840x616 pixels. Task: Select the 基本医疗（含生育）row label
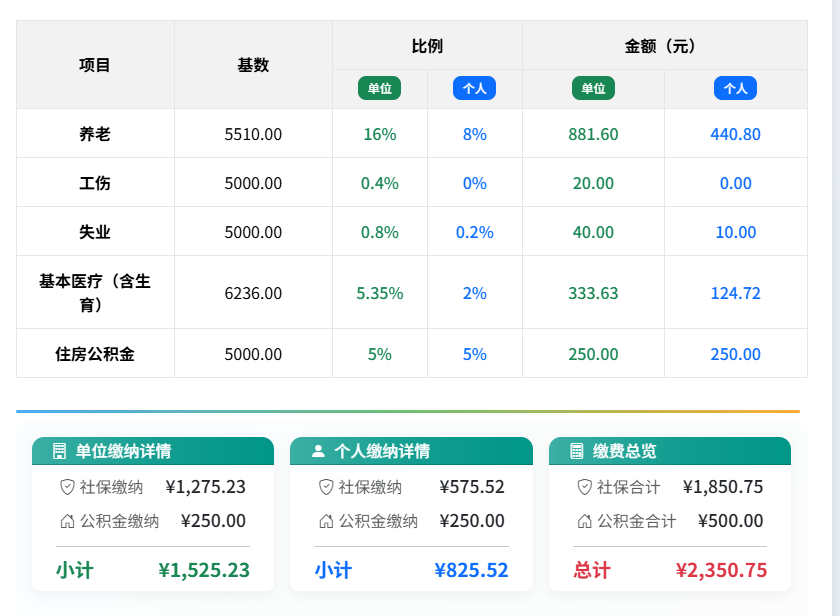click(x=95, y=293)
